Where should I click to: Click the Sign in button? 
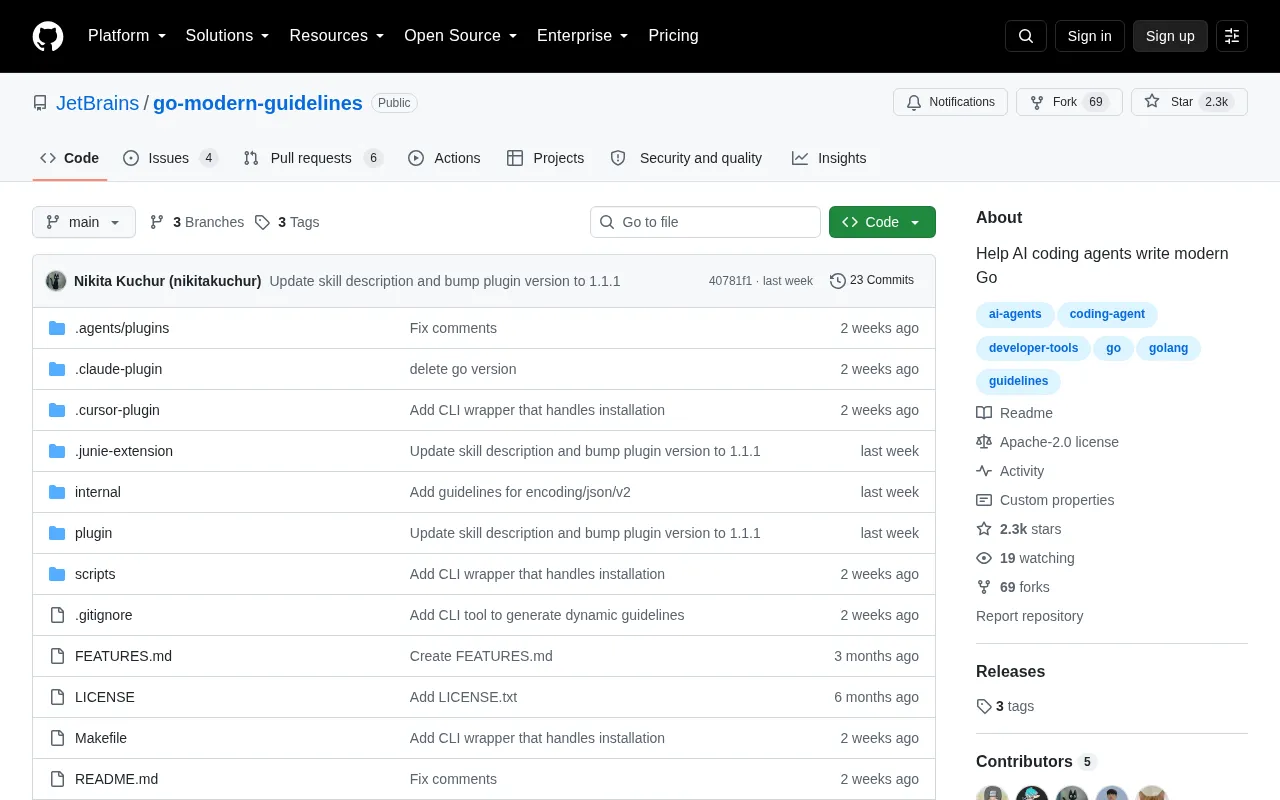tap(1089, 36)
